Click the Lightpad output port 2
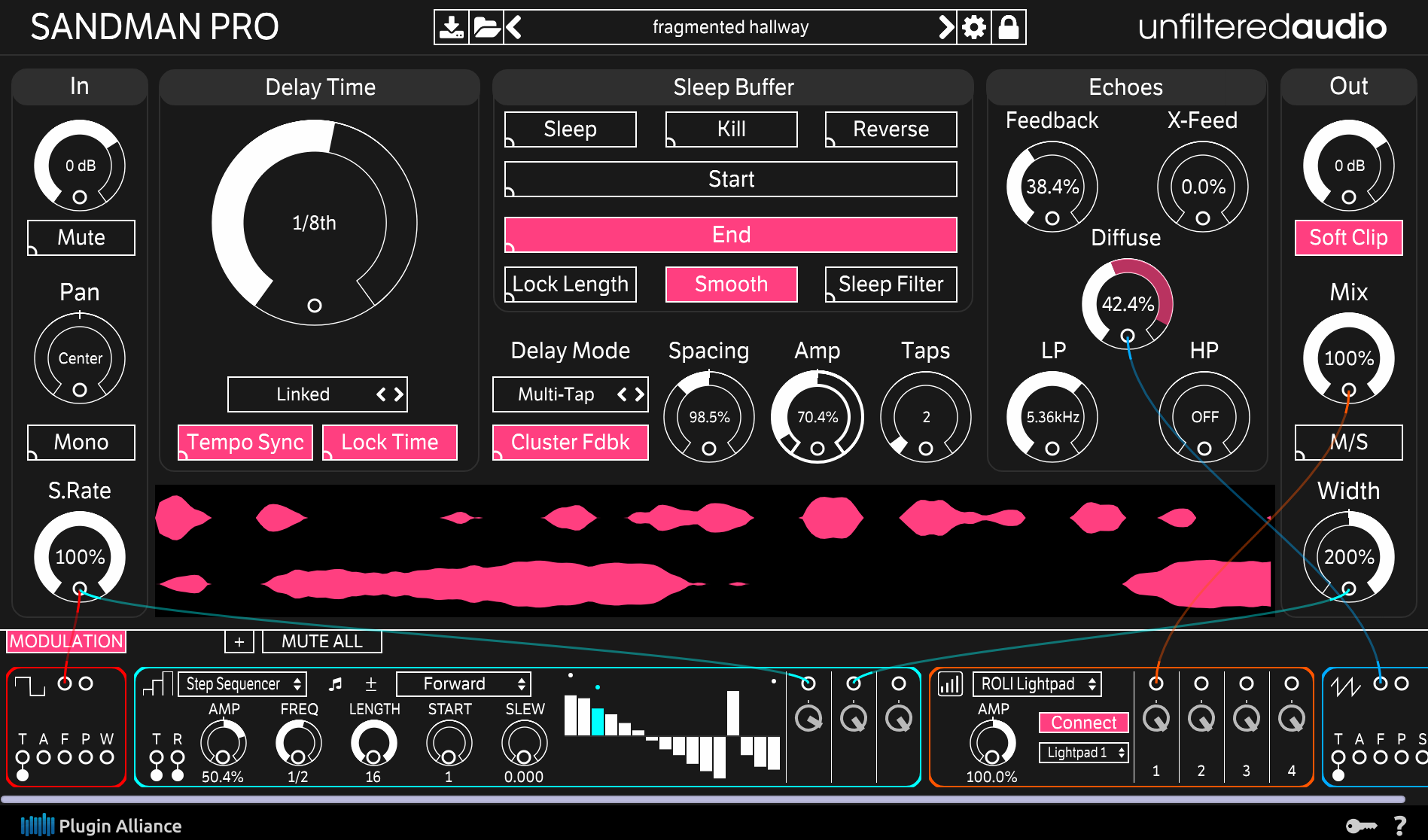Screen dimensions: 1428x840 click(1201, 683)
